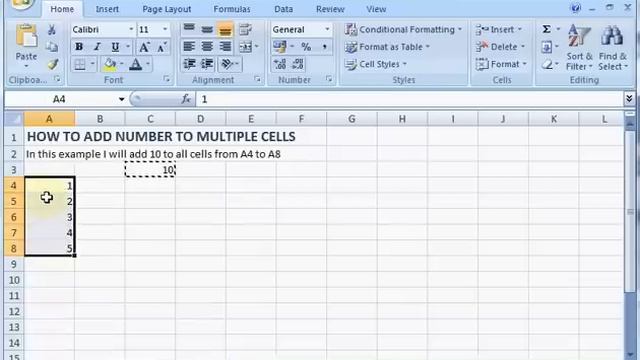Image resolution: width=640 pixels, height=360 pixels.
Task: Click Decrease Indent icon
Action: coord(189,64)
